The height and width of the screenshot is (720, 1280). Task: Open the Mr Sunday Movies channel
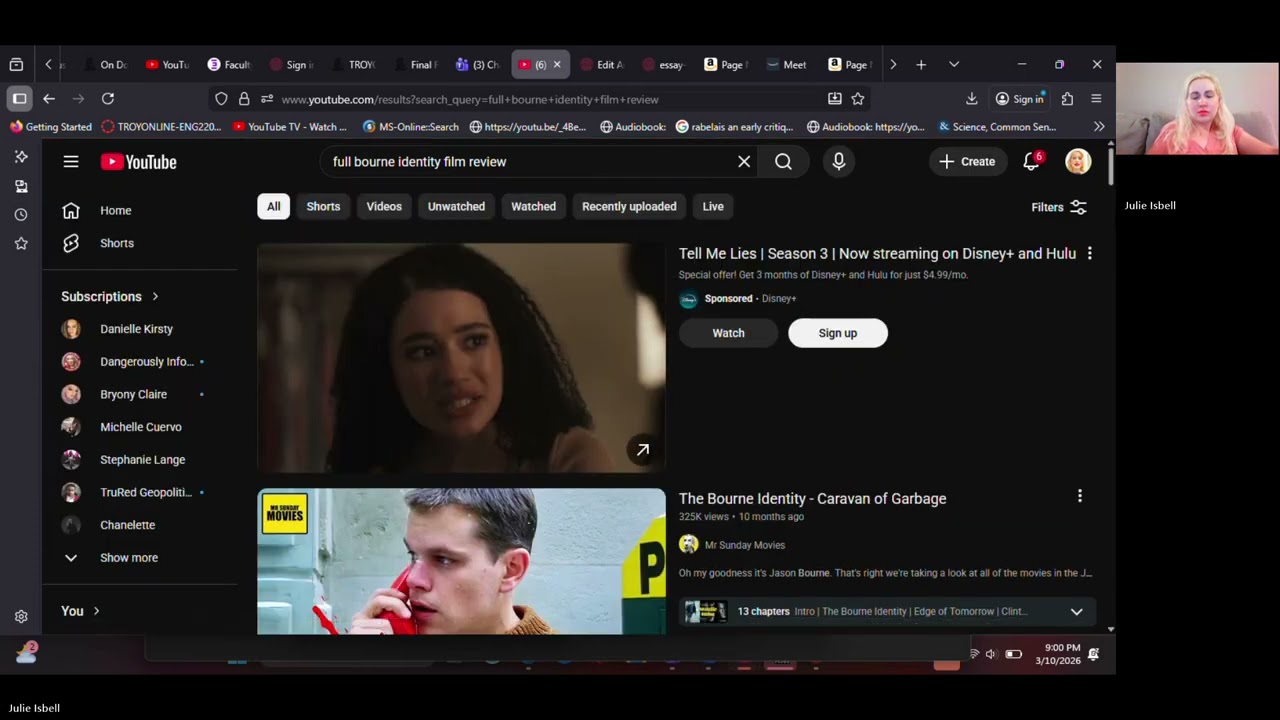(745, 545)
